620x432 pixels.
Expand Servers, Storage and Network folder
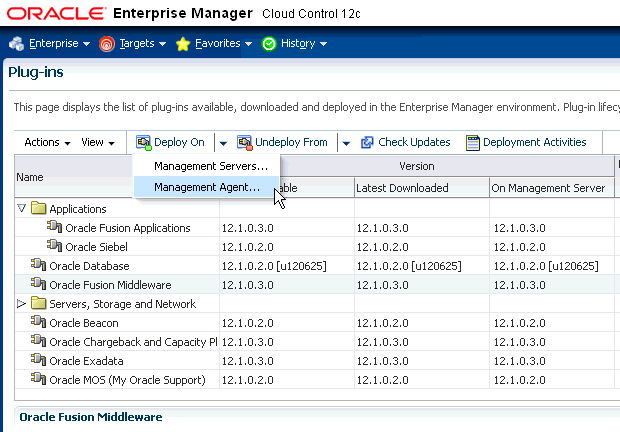point(22,304)
